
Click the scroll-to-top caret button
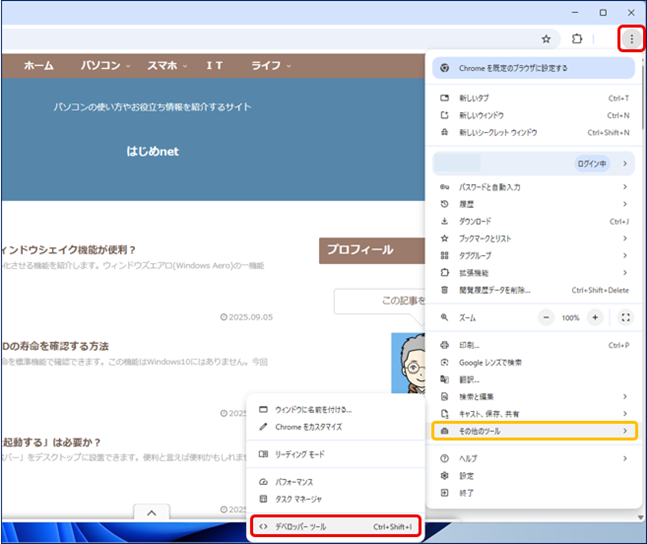151,513
